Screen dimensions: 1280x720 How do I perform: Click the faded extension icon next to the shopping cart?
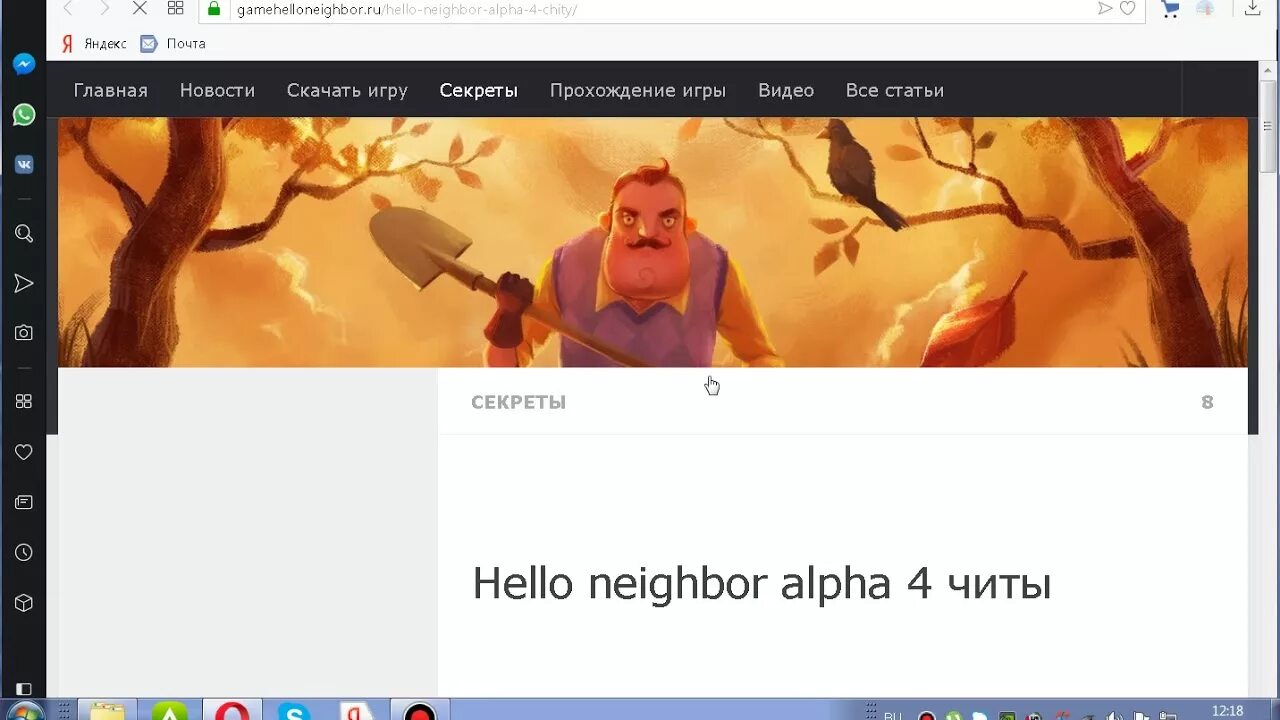tap(1206, 9)
